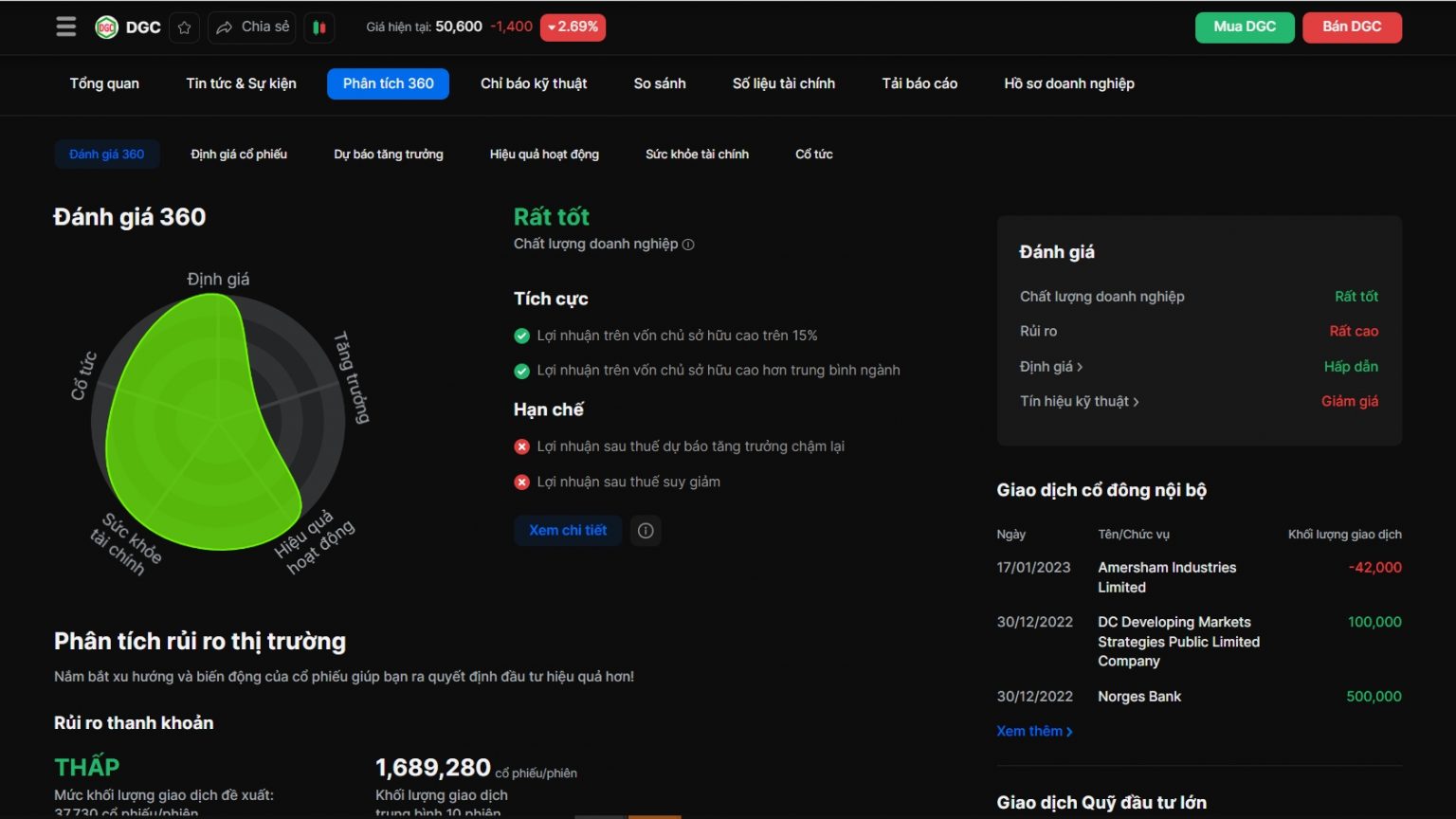The image size is (1456, 819).
Task: Click the red -2.69% change badge
Action: click(x=573, y=27)
